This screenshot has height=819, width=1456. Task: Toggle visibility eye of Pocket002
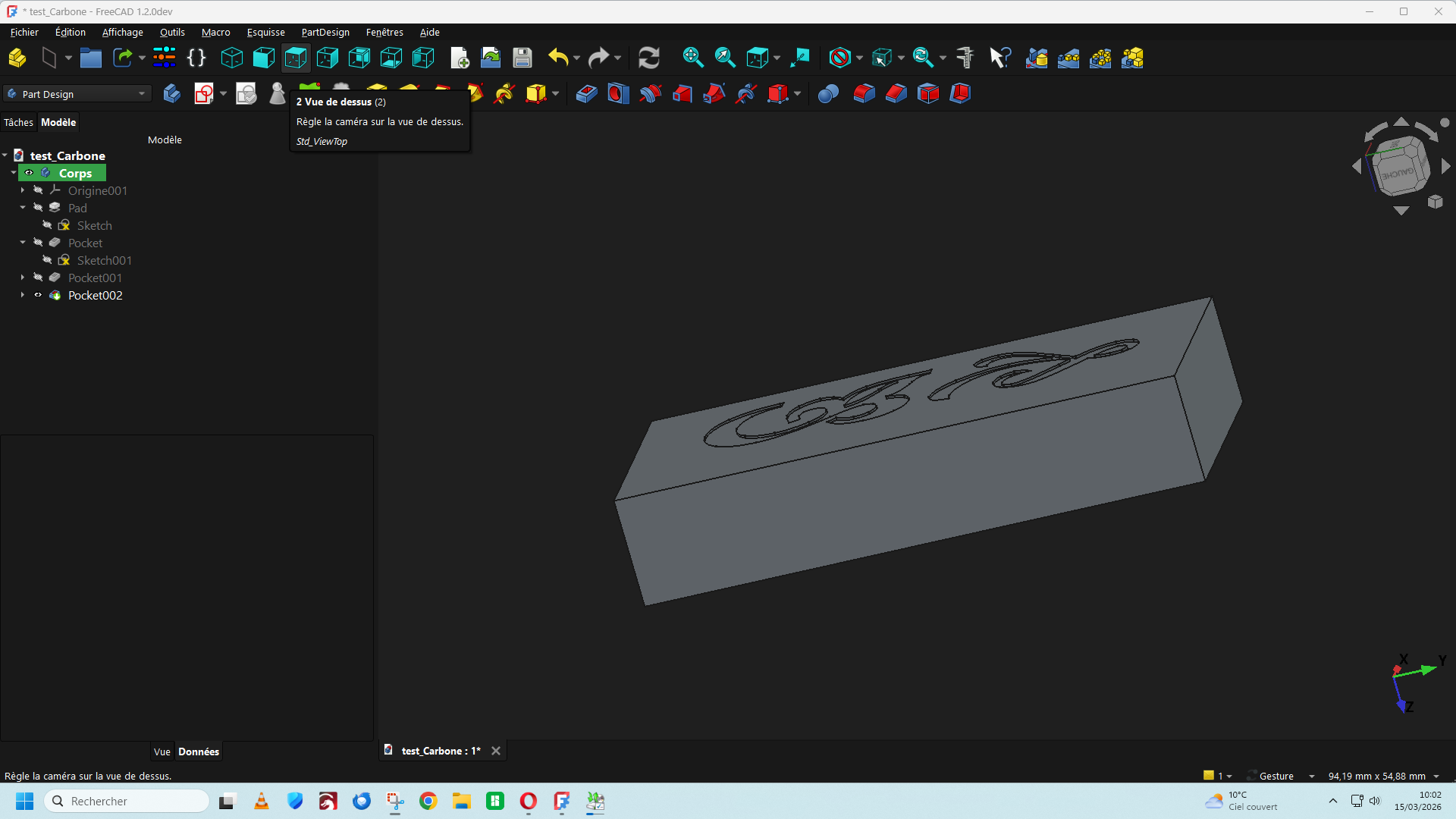pos(38,296)
